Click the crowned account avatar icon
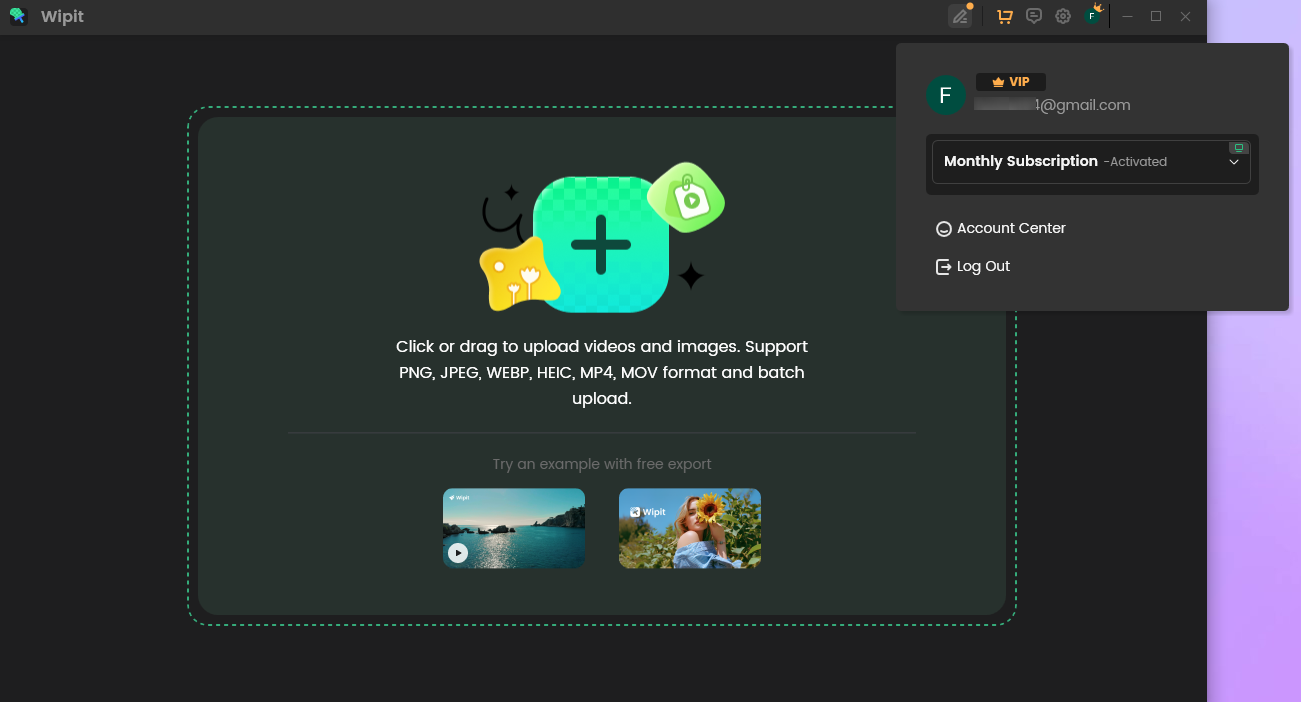The height and width of the screenshot is (702, 1301). click(x=1092, y=16)
